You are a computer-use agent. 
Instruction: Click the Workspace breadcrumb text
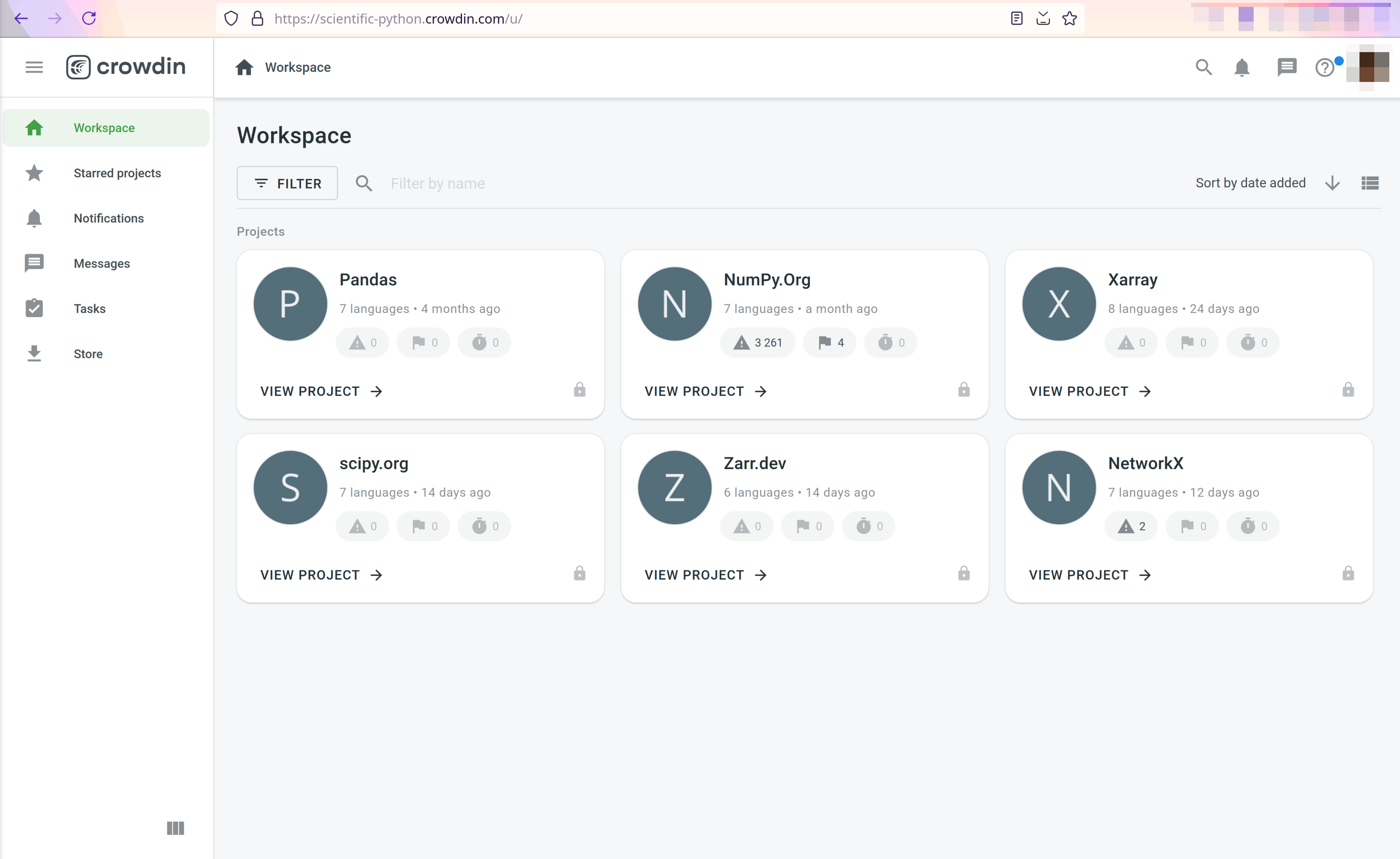(298, 68)
